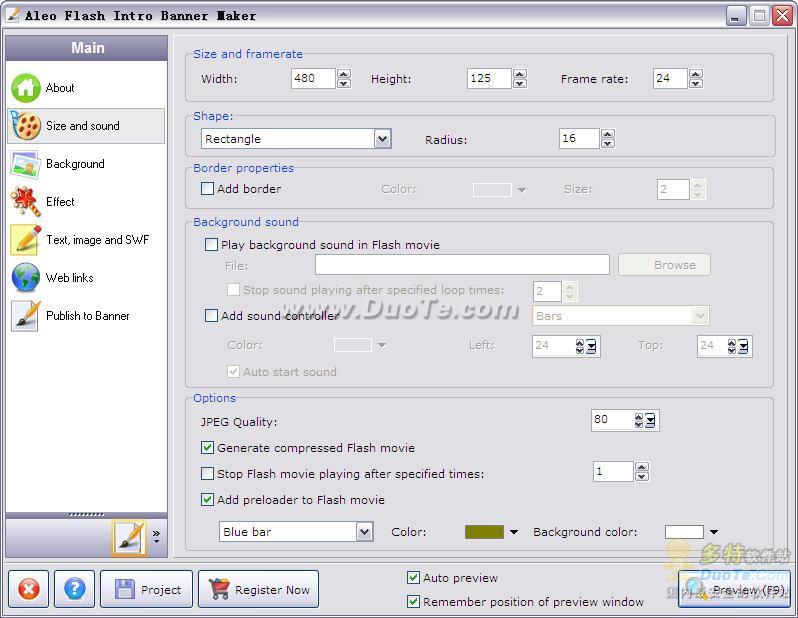The image size is (798, 618).
Task: Click the Main panel header
Action: point(87,48)
